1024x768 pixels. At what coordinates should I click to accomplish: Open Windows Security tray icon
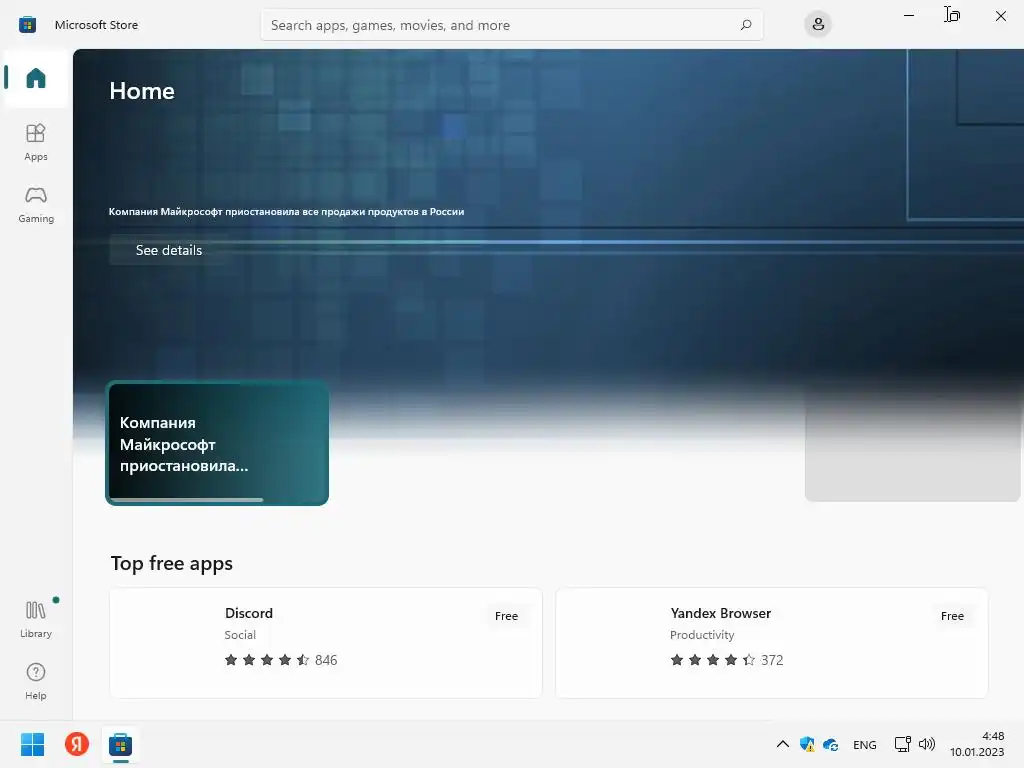807,744
